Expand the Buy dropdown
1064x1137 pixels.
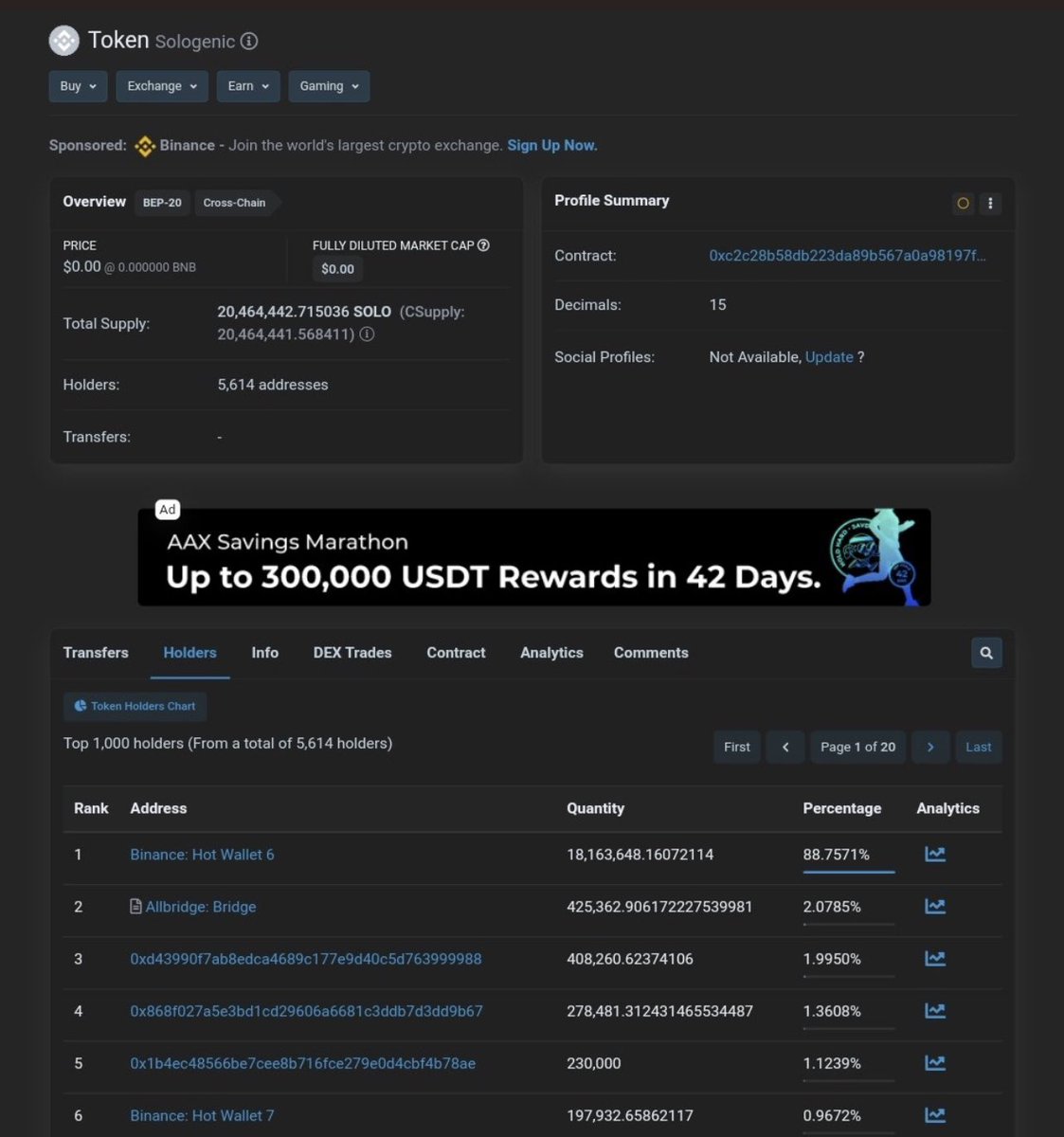78,86
